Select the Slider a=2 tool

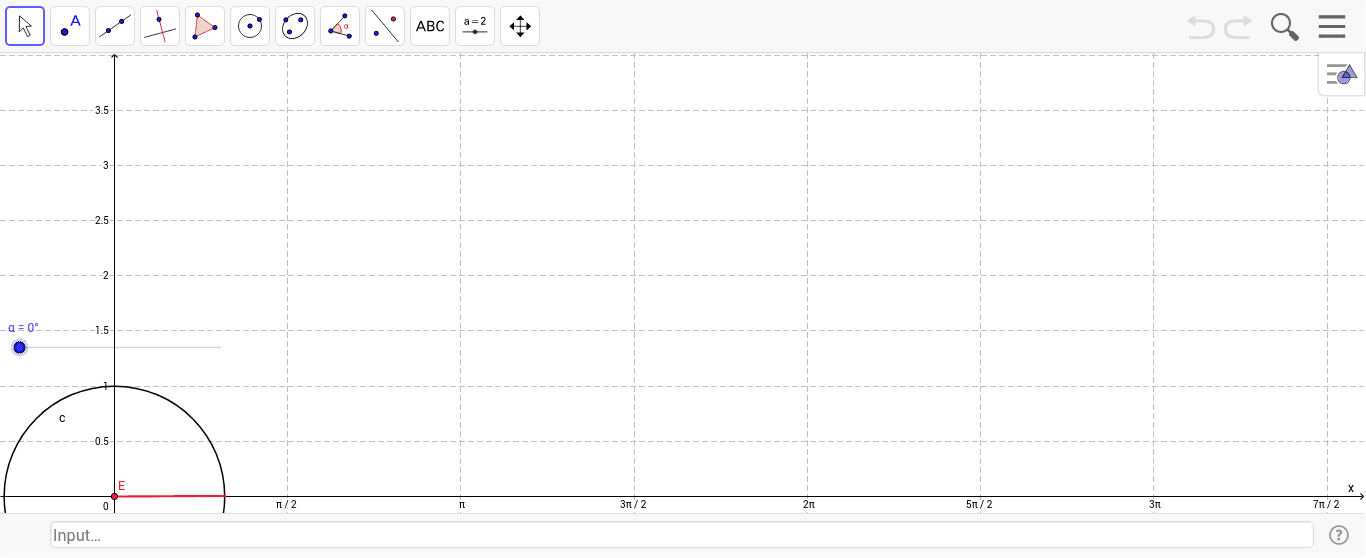click(475, 26)
